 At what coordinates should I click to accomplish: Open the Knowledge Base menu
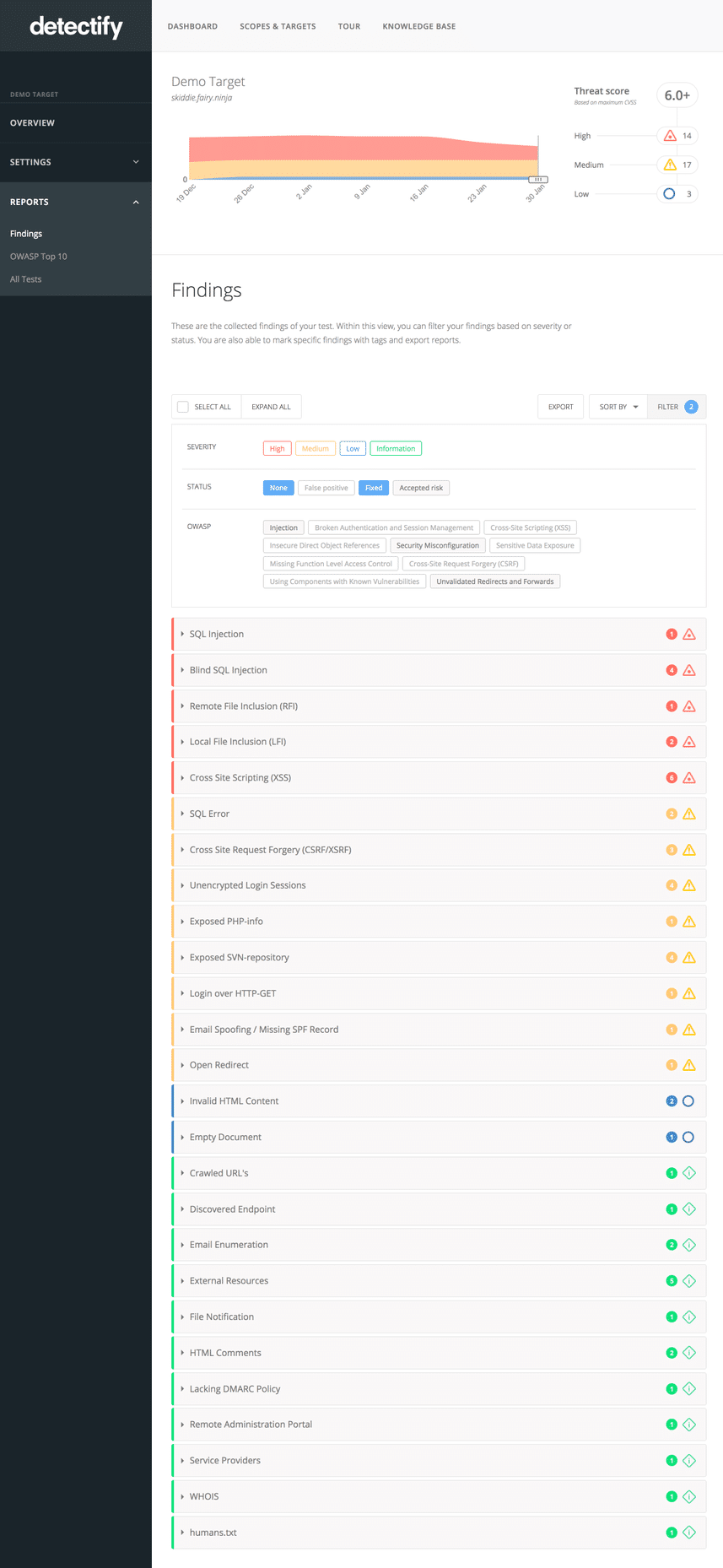(419, 26)
